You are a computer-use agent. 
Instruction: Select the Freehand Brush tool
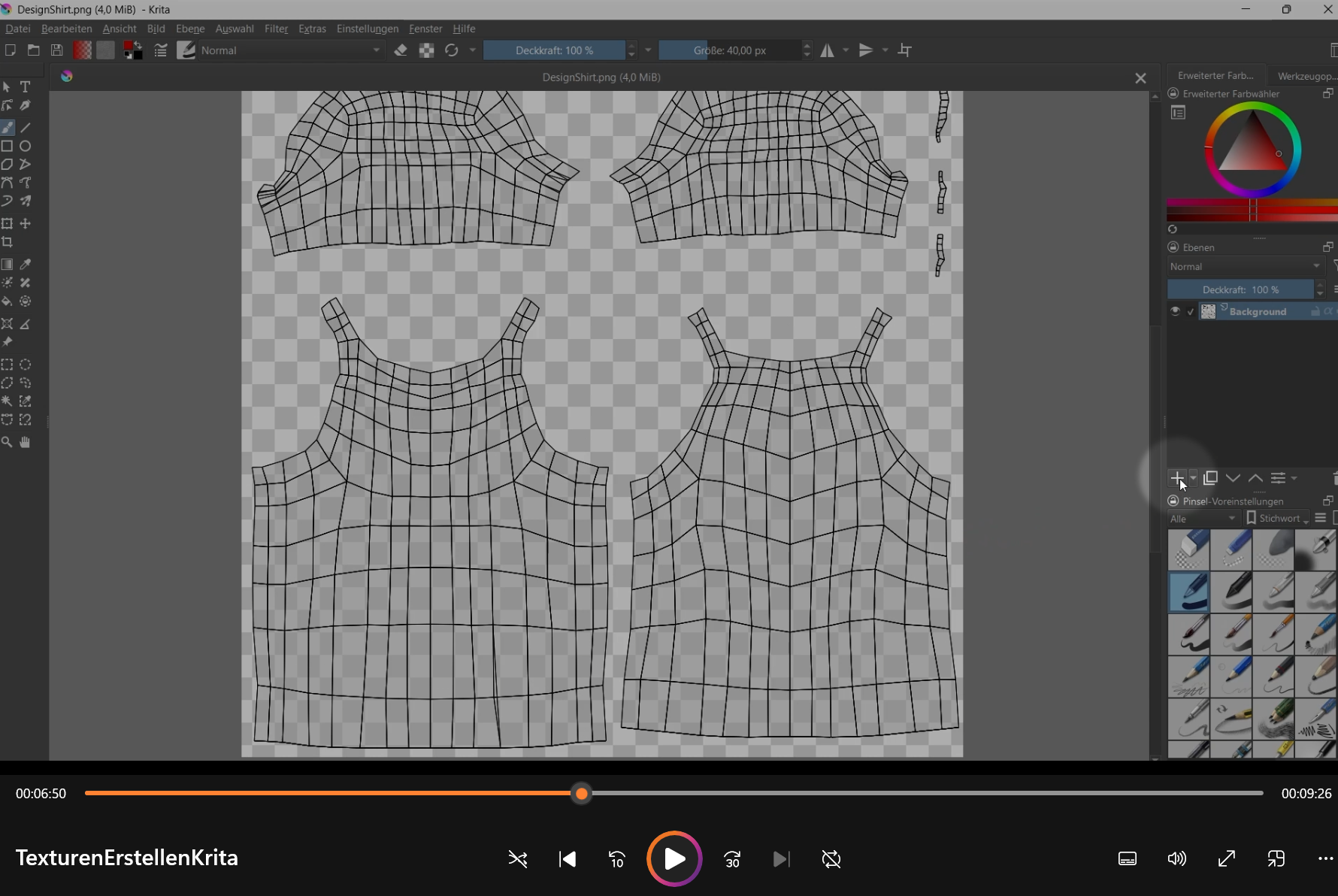(8, 127)
